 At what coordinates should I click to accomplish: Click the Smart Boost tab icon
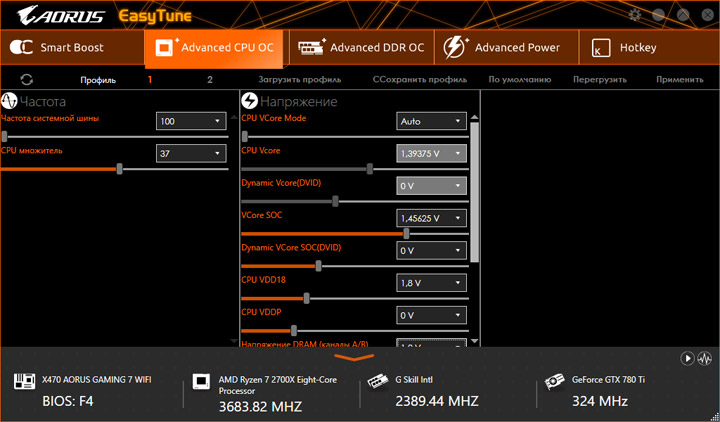click(21, 47)
